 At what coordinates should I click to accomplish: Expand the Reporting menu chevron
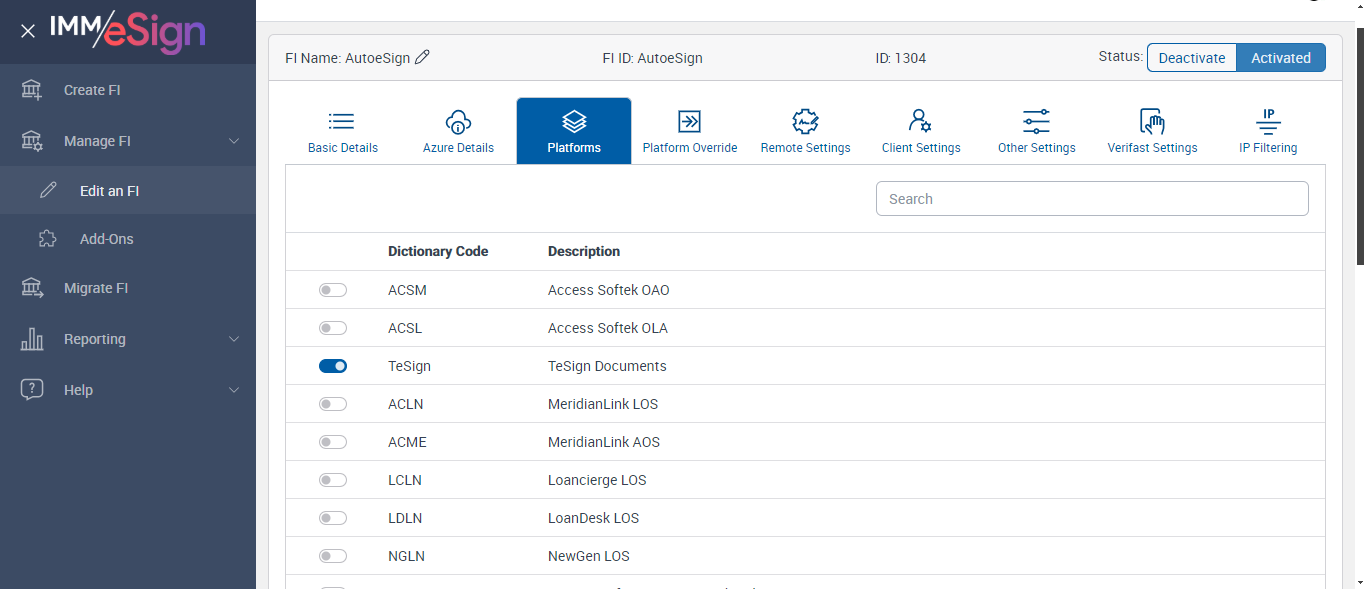point(234,339)
